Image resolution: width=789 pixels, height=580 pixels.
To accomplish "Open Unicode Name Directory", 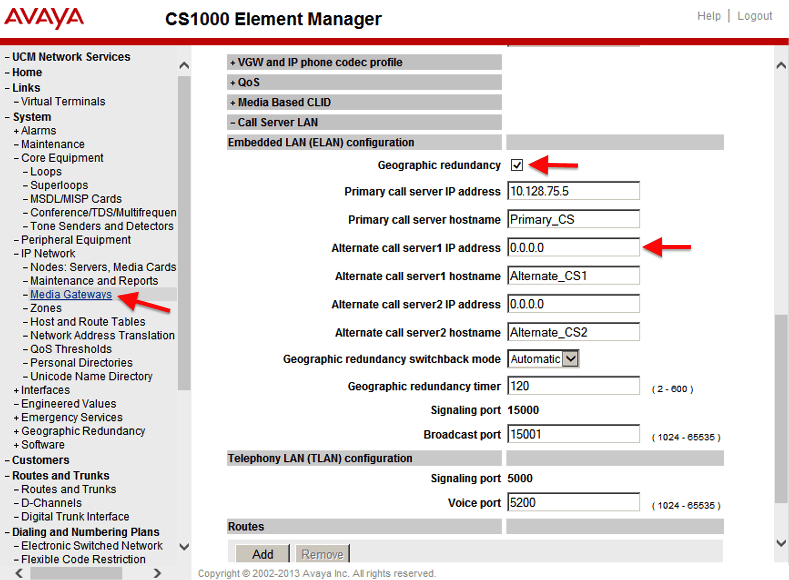I will [x=92, y=376].
